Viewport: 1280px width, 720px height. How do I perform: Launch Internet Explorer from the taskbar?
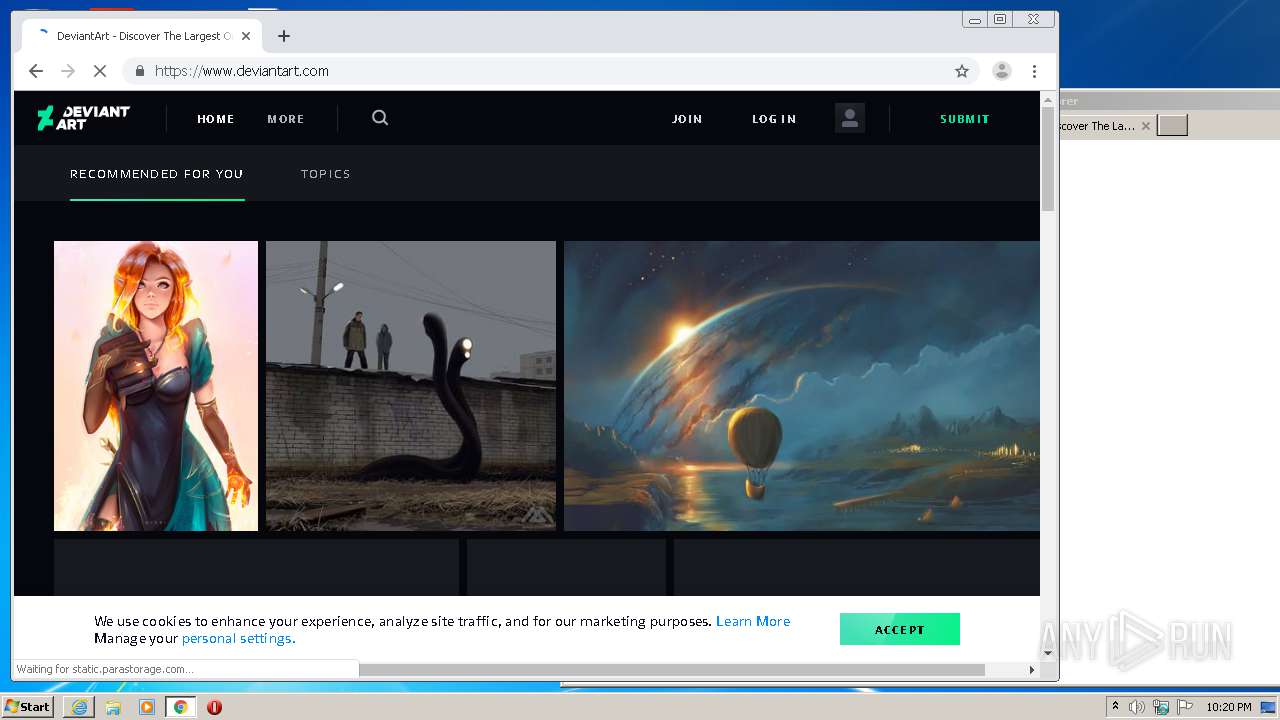(79, 707)
